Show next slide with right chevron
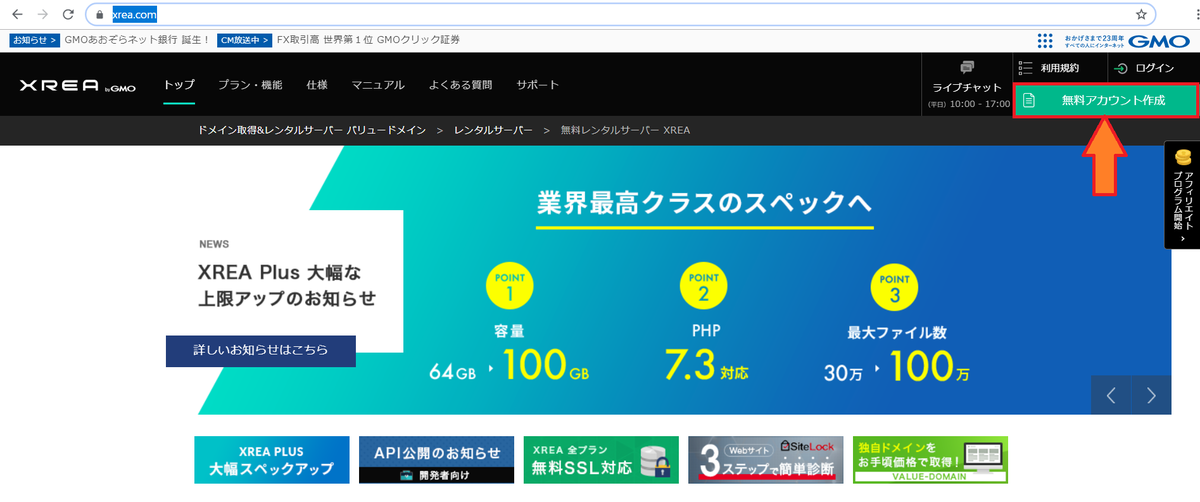 click(1151, 396)
